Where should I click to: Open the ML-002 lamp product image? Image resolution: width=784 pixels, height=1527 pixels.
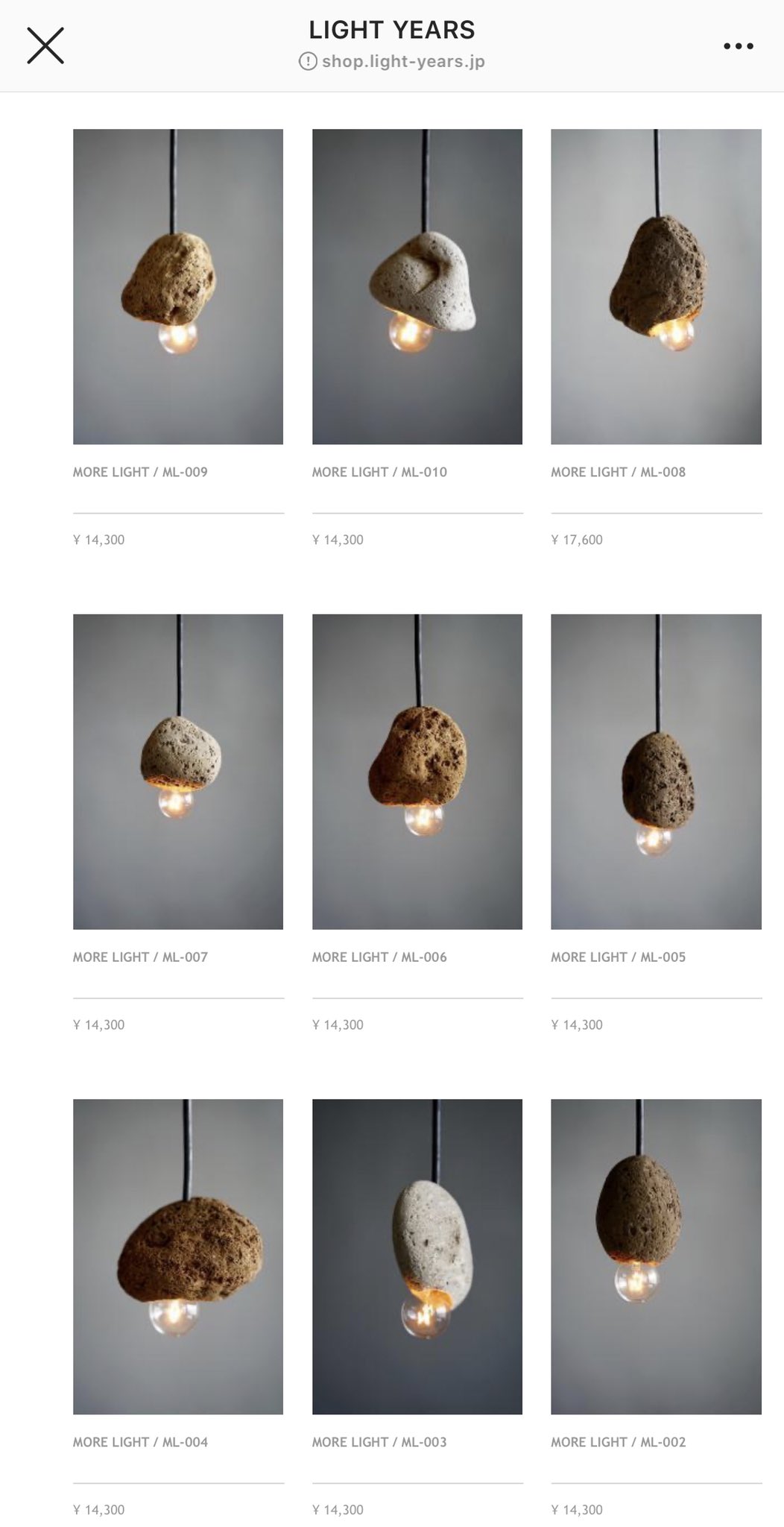pyautogui.click(x=656, y=1256)
